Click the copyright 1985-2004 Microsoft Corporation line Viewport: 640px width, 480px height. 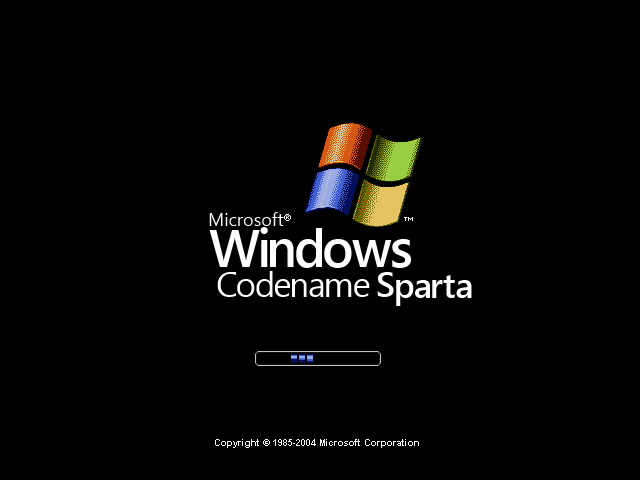(317, 443)
